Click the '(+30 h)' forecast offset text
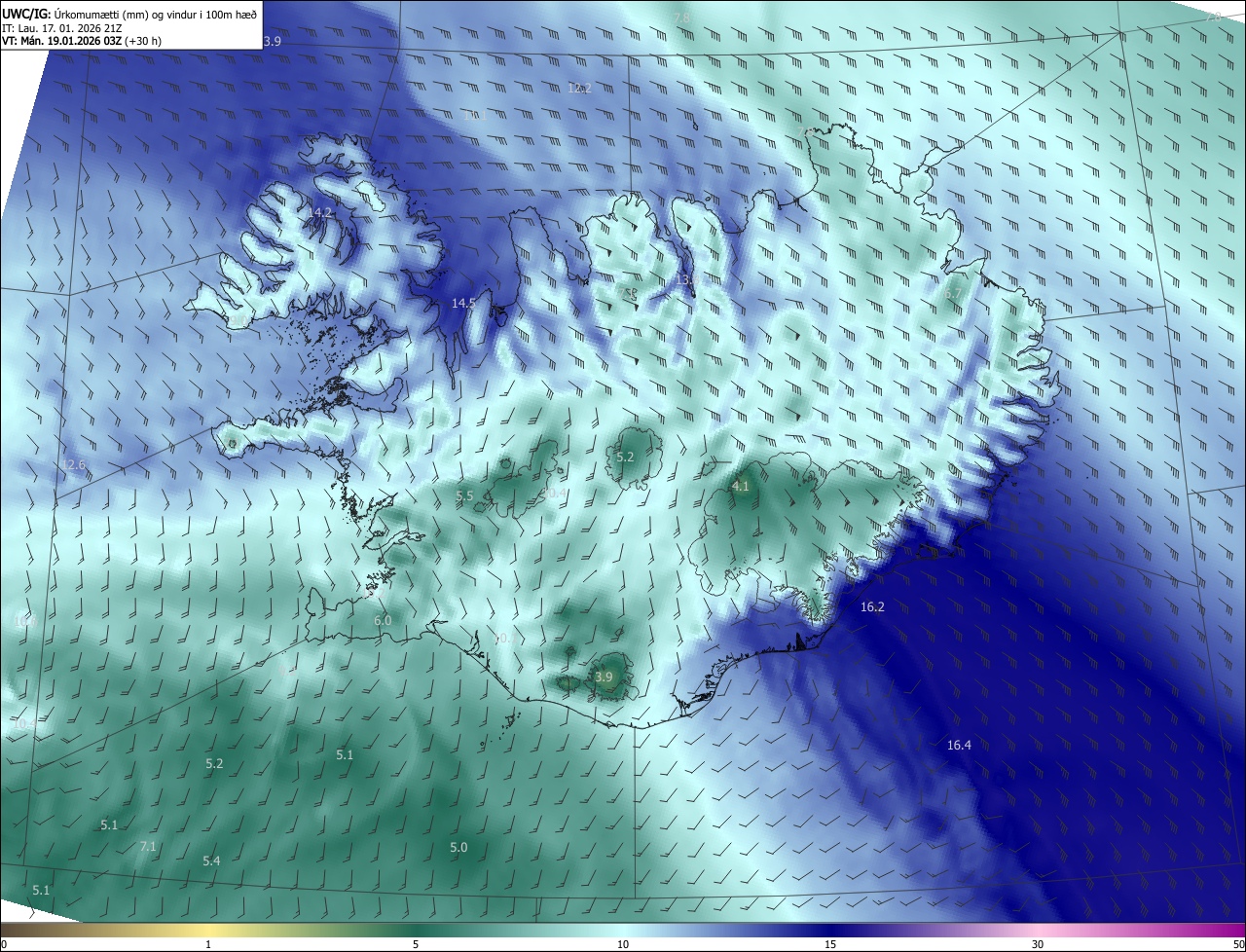1246x952 pixels. (x=143, y=42)
